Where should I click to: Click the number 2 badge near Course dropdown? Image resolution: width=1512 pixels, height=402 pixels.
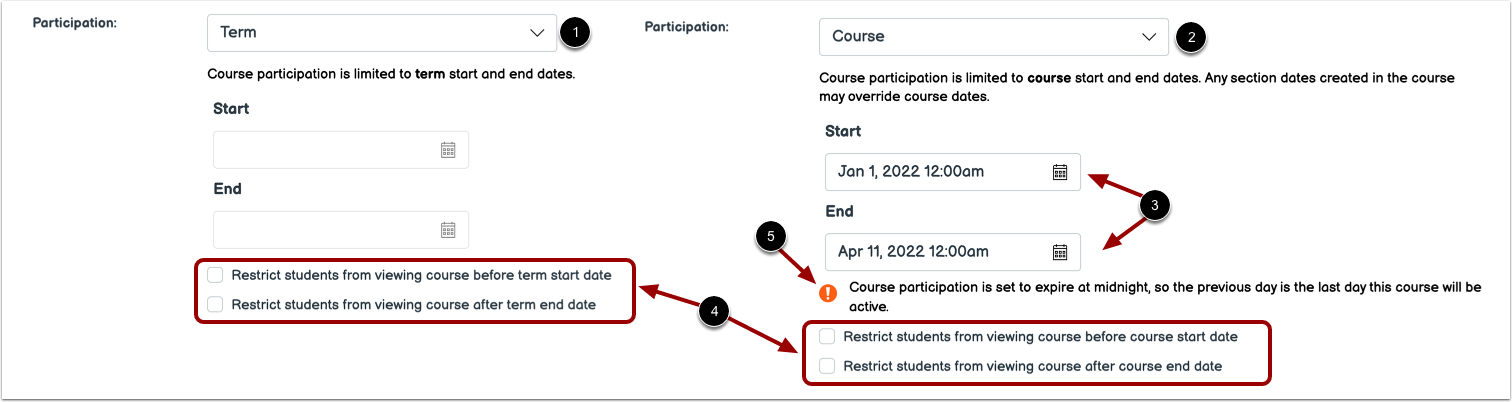pos(1189,37)
